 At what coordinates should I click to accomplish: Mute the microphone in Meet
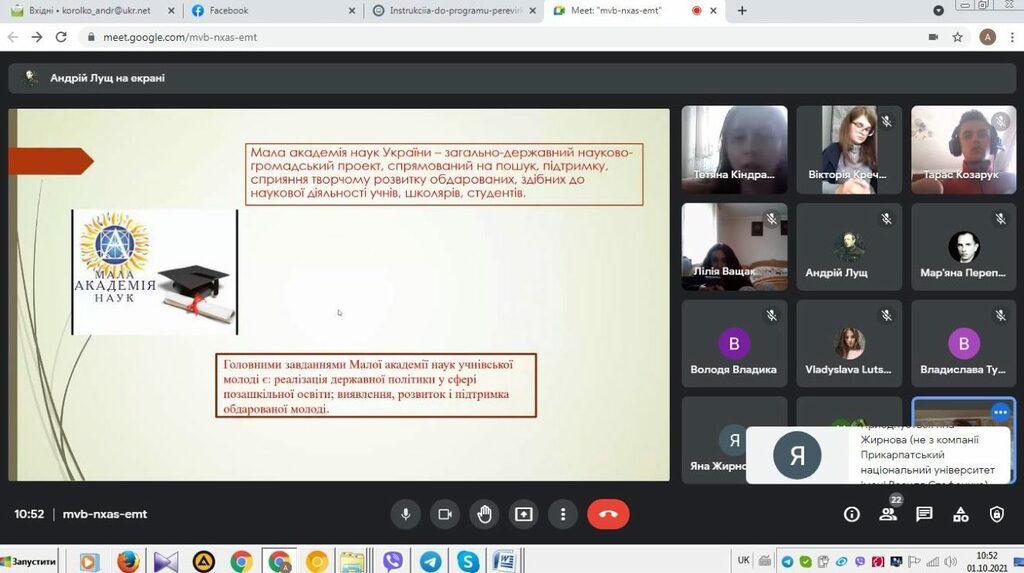point(405,514)
